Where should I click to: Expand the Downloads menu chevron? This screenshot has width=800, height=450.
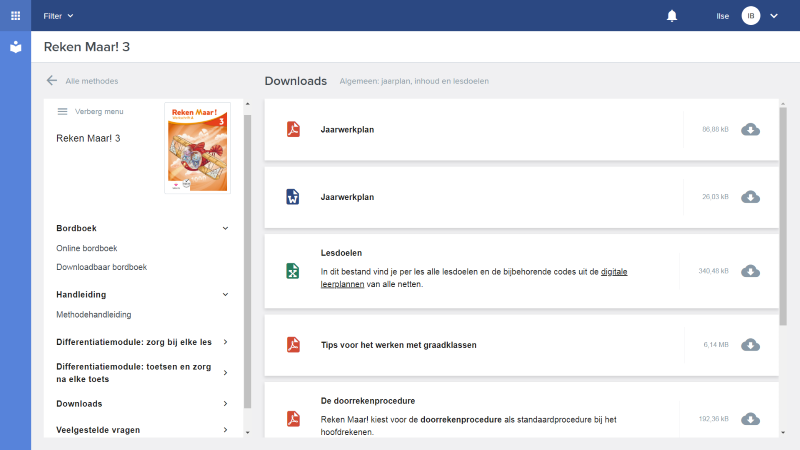225,404
